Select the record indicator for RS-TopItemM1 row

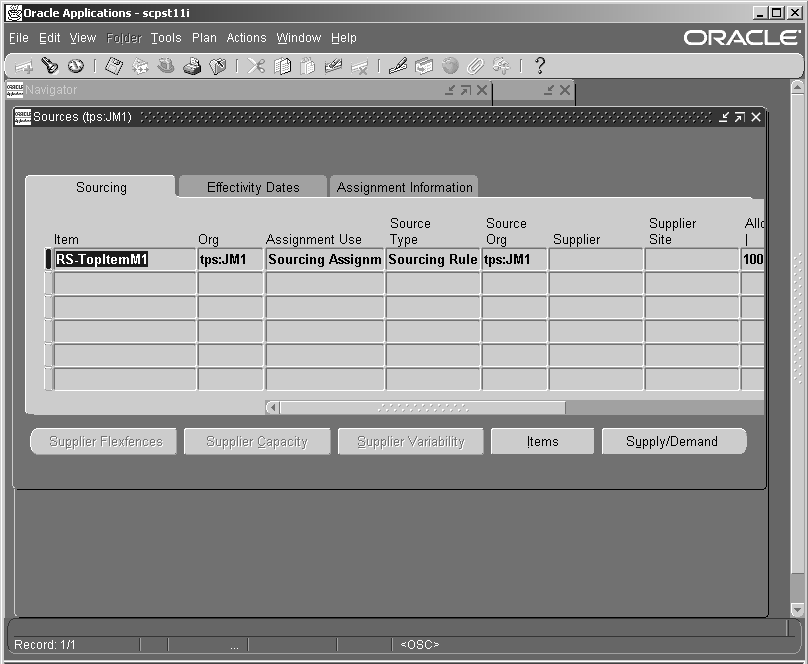pyautogui.click(x=48, y=260)
